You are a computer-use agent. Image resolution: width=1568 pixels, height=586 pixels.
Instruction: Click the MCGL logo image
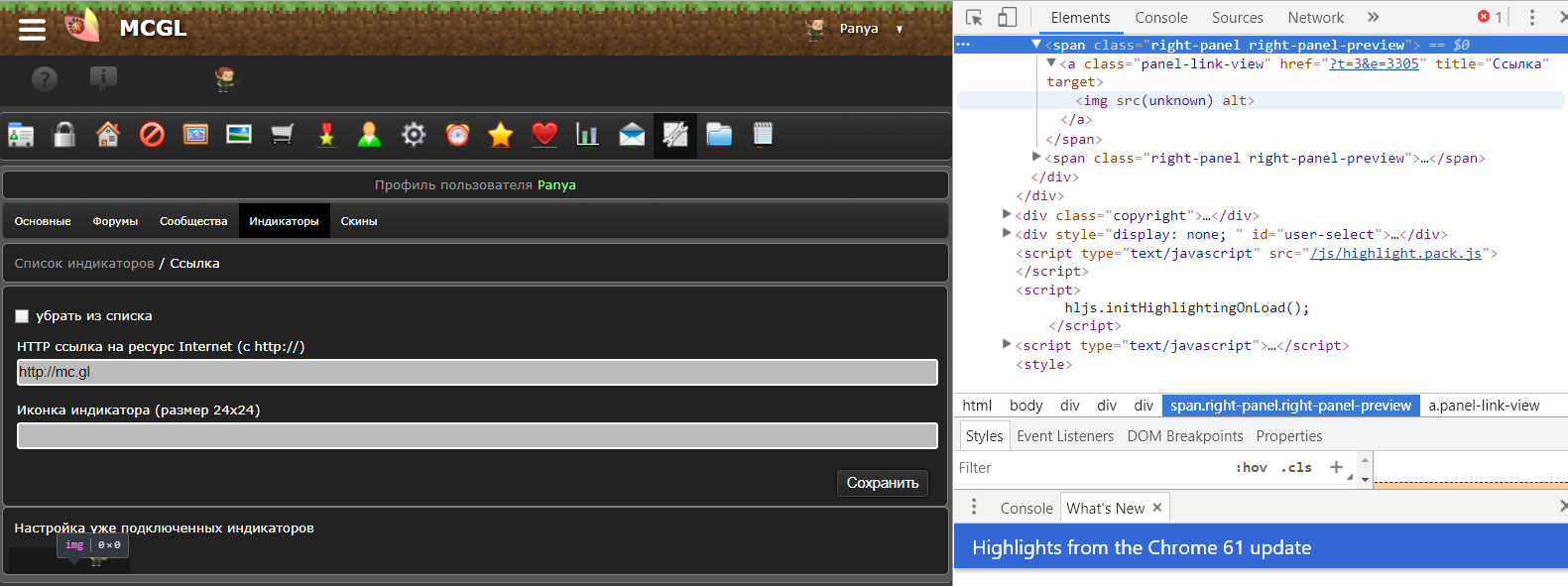coord(83,27)
